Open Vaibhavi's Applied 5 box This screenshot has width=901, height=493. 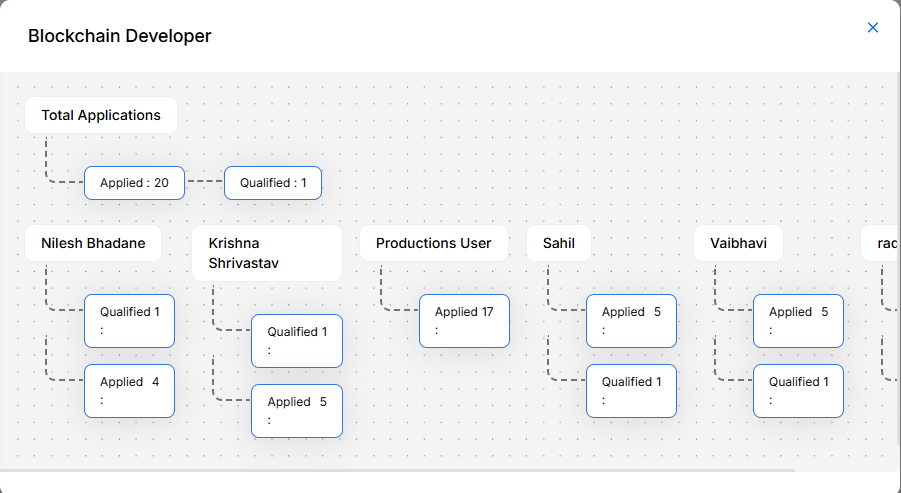tap(799, 321)
